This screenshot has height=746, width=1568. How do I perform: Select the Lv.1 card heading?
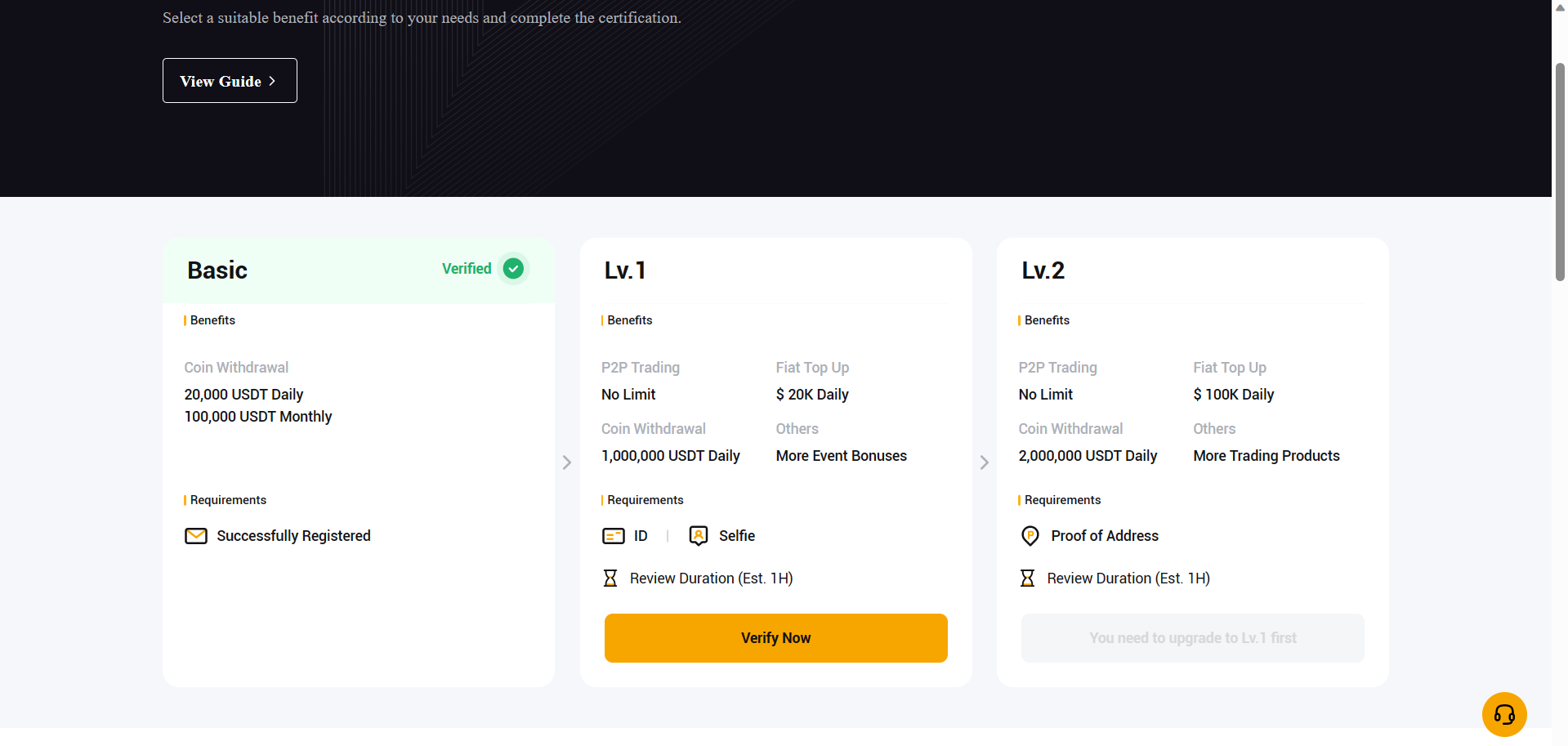(625, 270)
